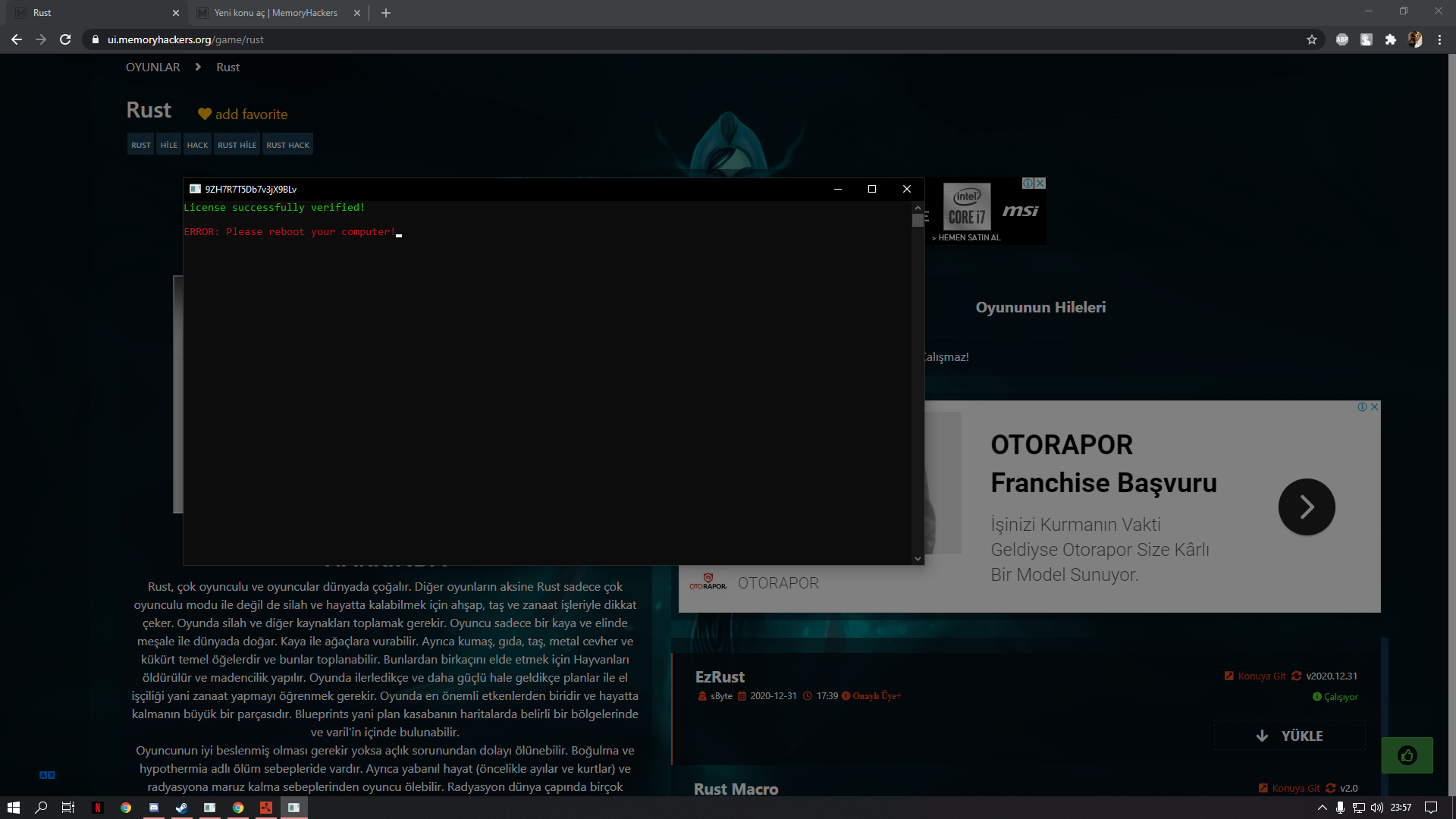Open the Chrome three-dot menu

(x=1439, y=39)
